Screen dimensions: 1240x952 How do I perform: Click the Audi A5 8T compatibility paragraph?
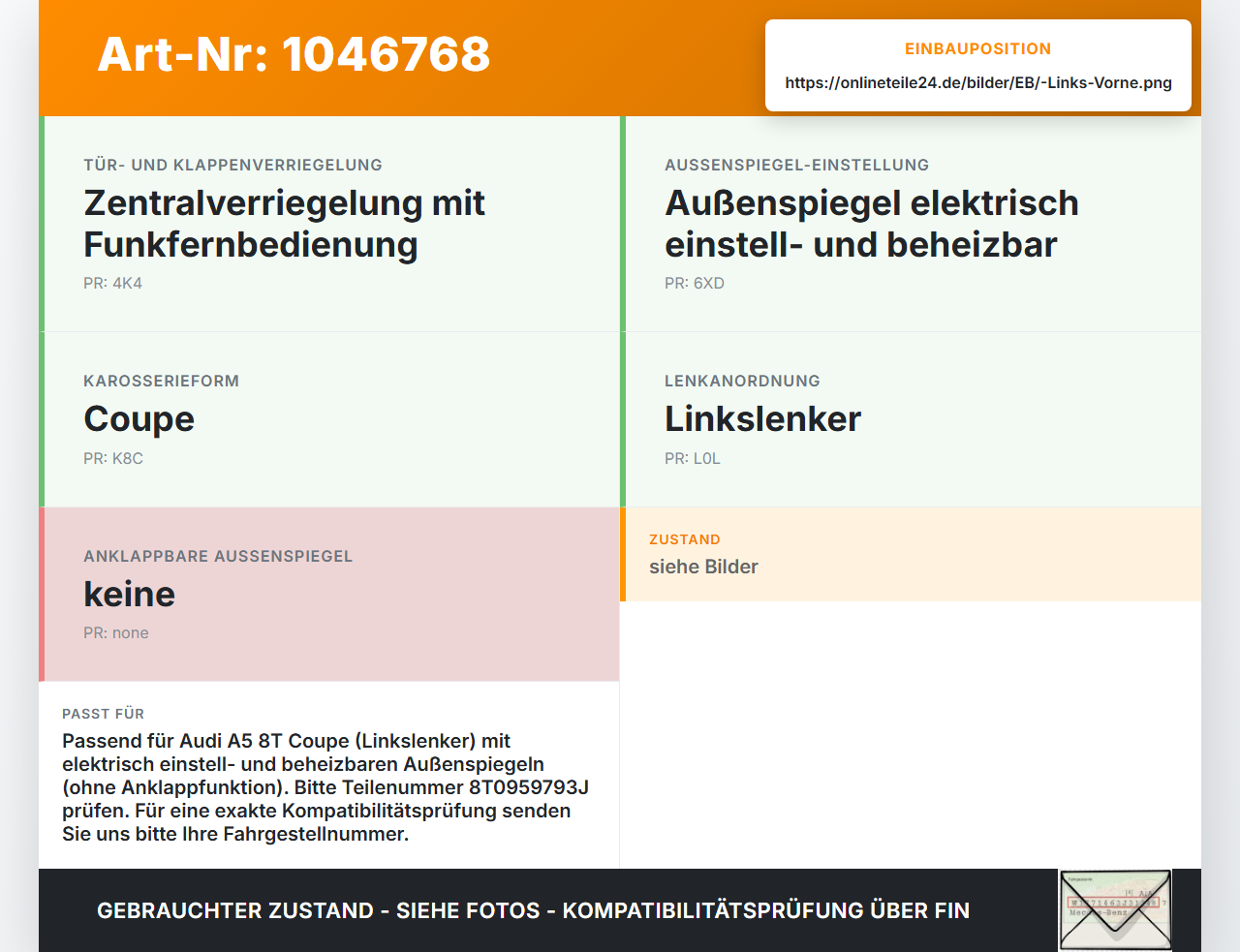pos(325,787)
